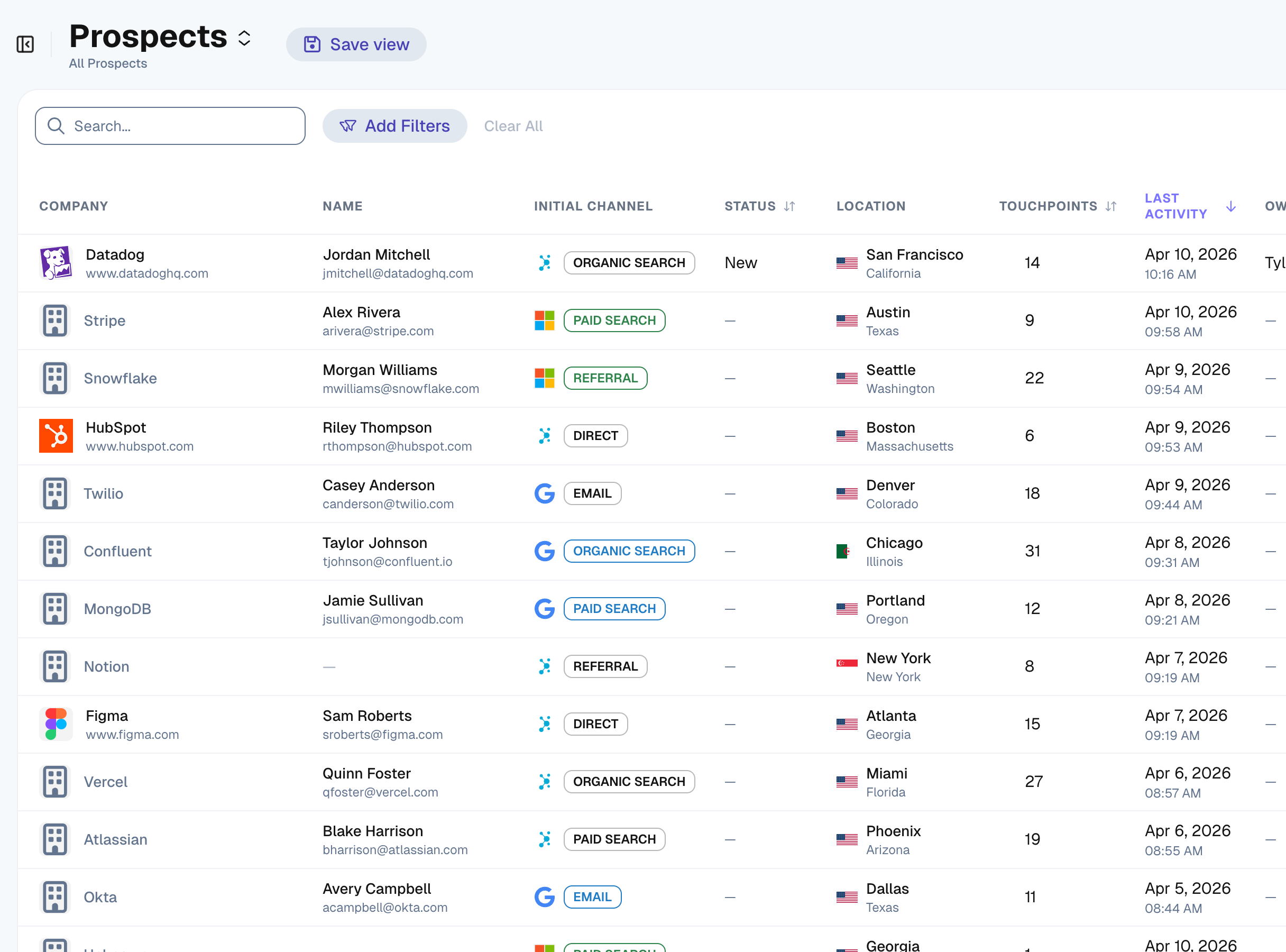
Task: Click the building icon next to Snowflake
Action: pyautogui.click(x=56, y=378)
